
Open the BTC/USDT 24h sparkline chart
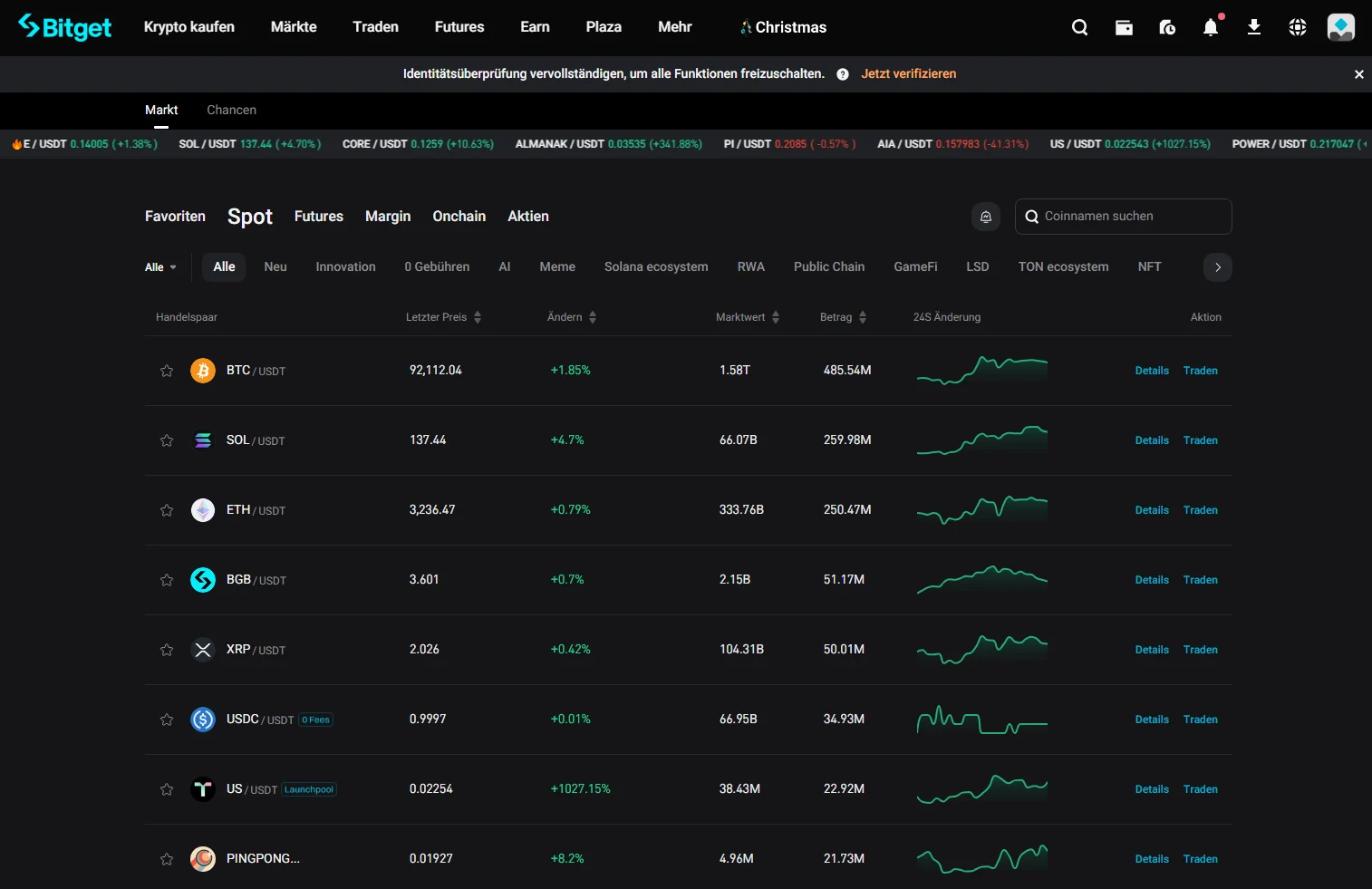coord(982,371)
